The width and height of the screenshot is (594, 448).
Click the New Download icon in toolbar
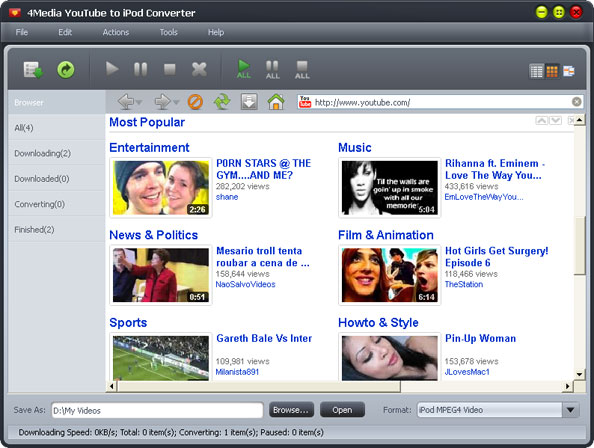(33, 70)
